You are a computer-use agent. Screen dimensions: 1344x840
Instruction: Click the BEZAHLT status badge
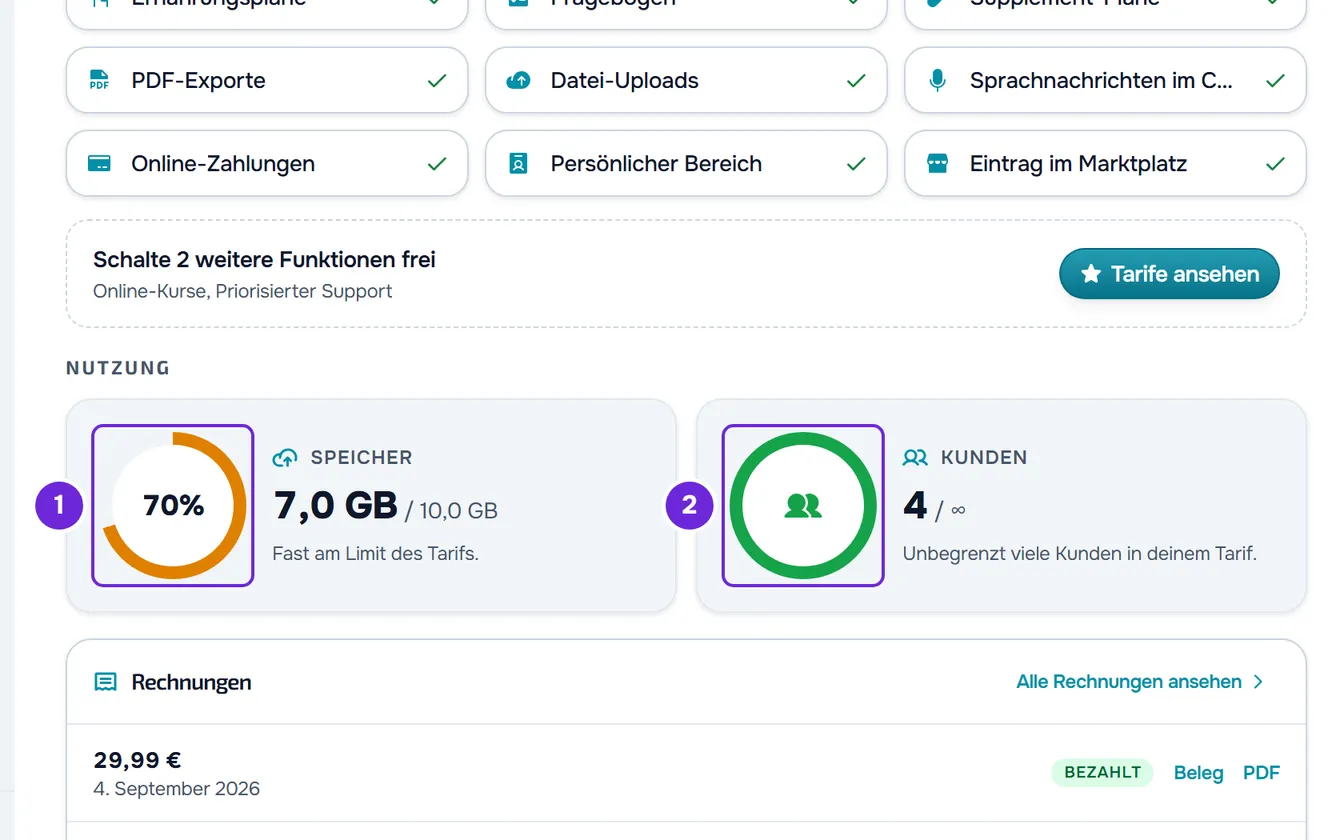click(x=1102, y=773)
